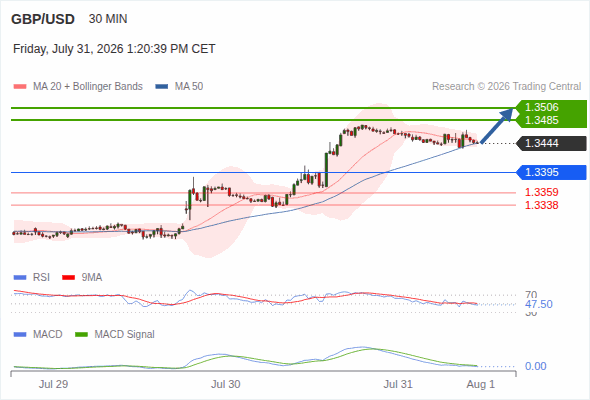The width and height of the screenshot is (590, 400).
Task: Click the Aug 1 axis date
Action: click(481, 385)
